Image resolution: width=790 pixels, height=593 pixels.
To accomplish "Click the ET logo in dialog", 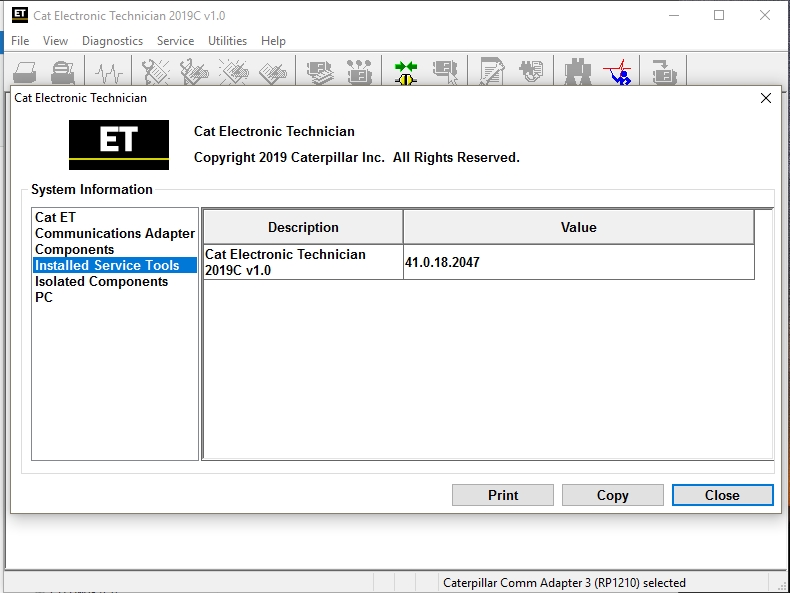I will [x=119, y=145].
